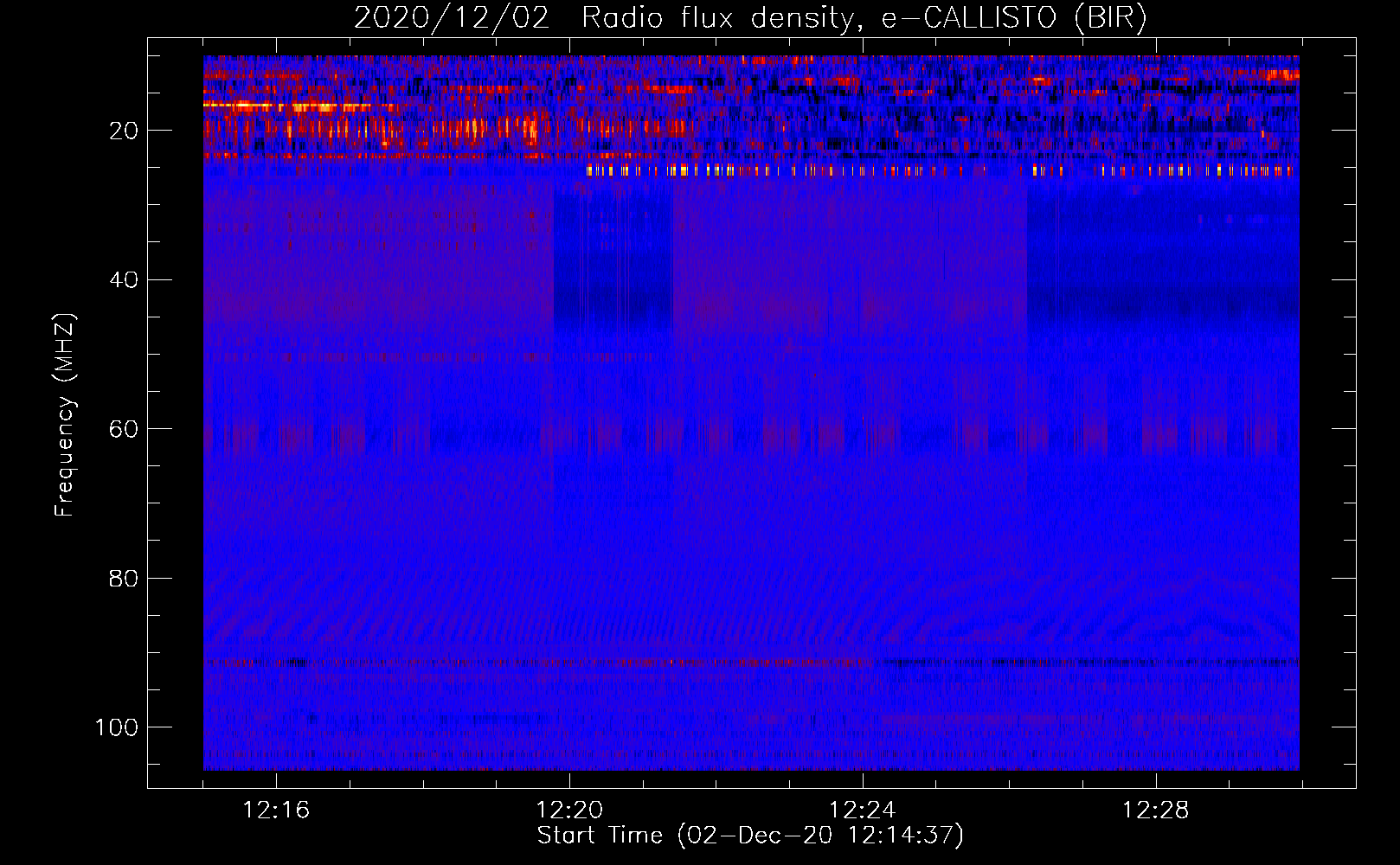
Task: Click the 12:20 time axis label
Action: pyautogui.click(x=569, y=811)
